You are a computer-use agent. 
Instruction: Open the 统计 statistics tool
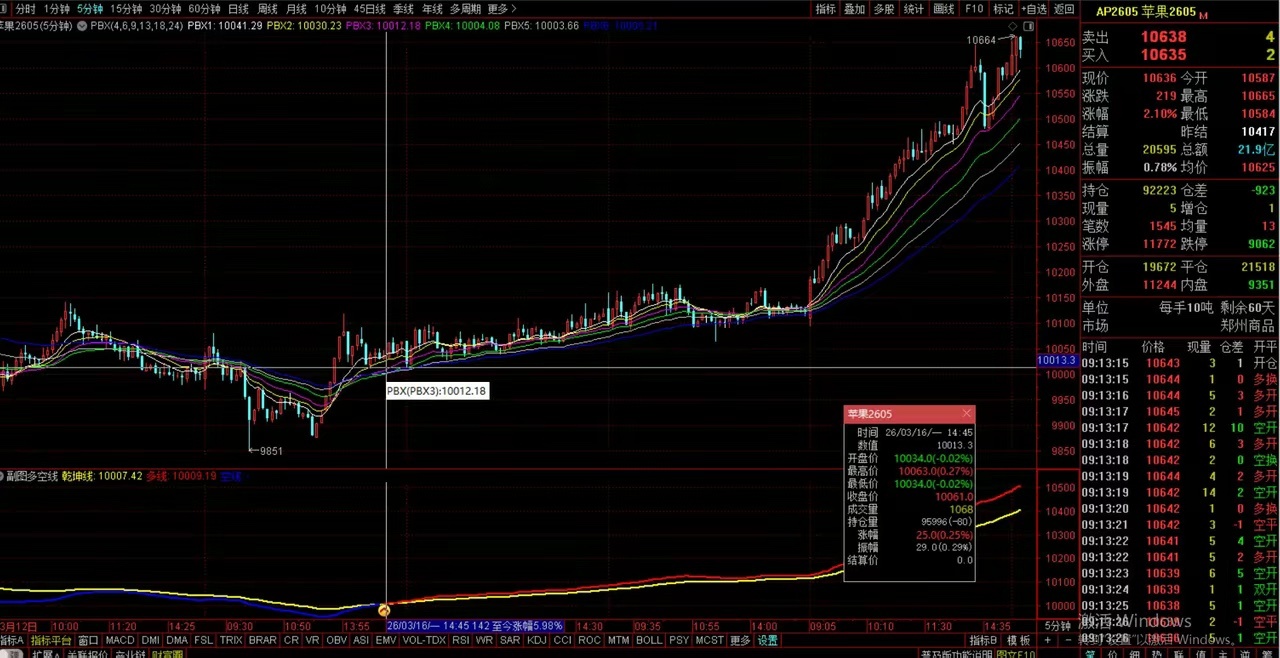tap(914, 9)
